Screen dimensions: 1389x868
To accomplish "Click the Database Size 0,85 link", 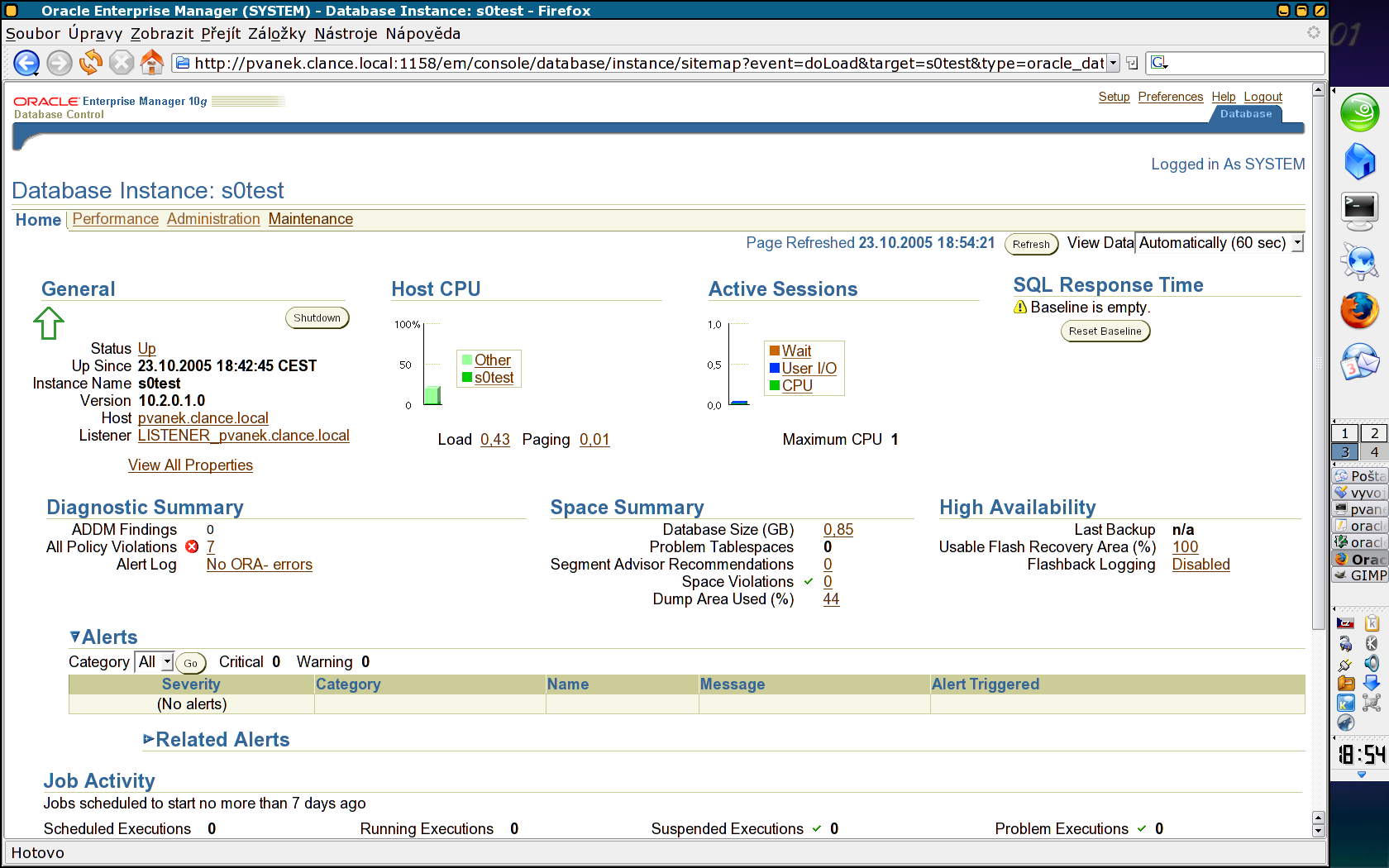I will (x=838, y=529).
